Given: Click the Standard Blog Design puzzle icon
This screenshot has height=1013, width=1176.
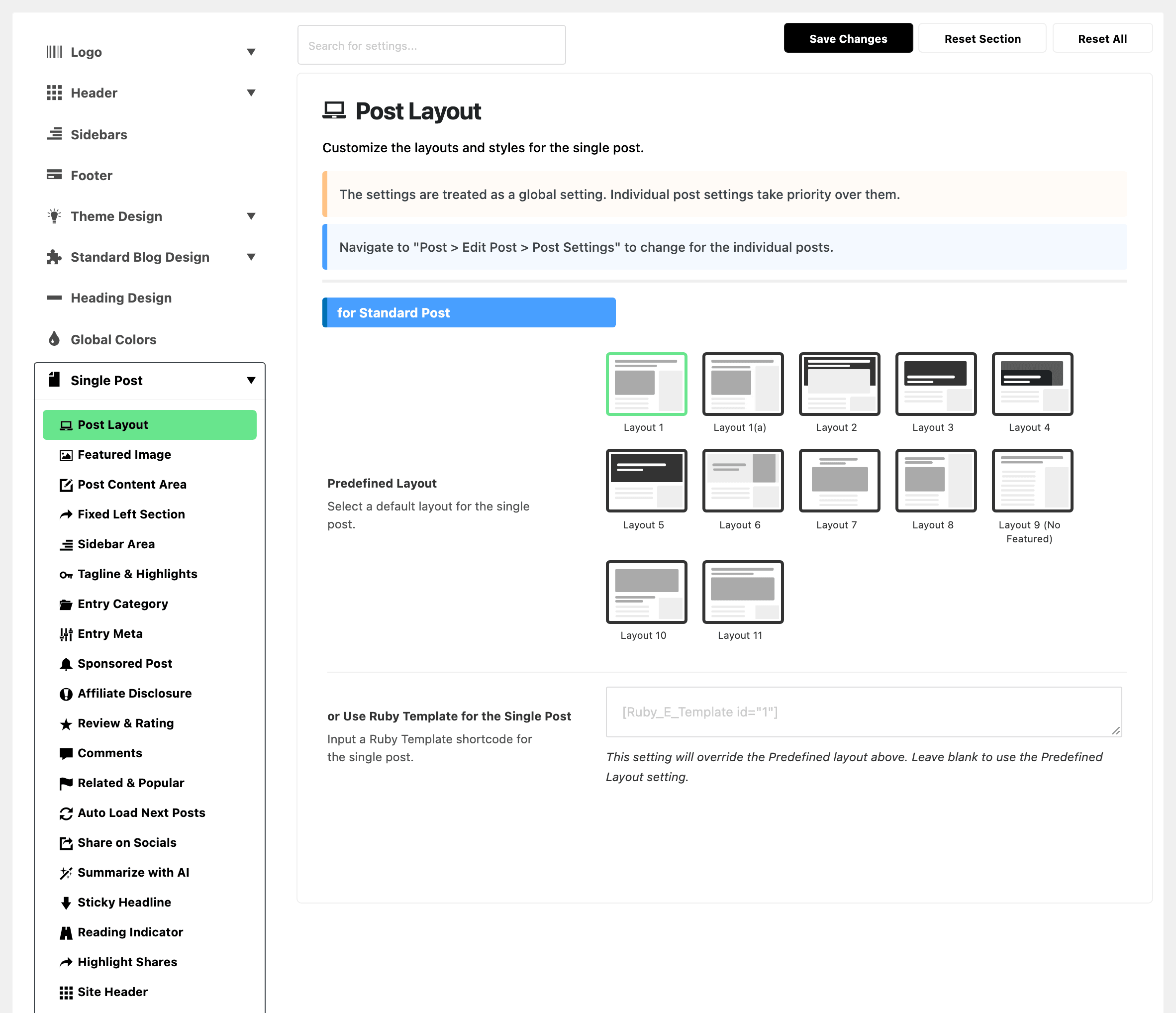Looking at the screenshot, I should click(x=54, y=257).
